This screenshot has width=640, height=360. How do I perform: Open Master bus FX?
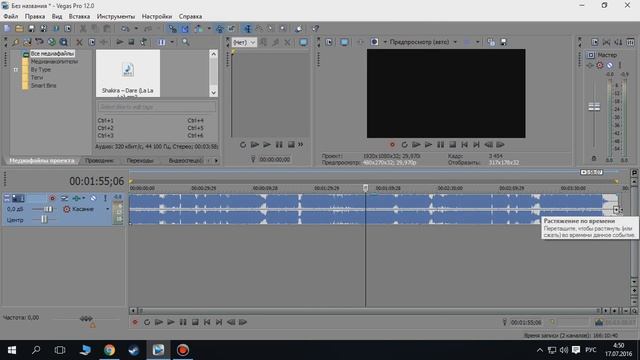[590, 65]
